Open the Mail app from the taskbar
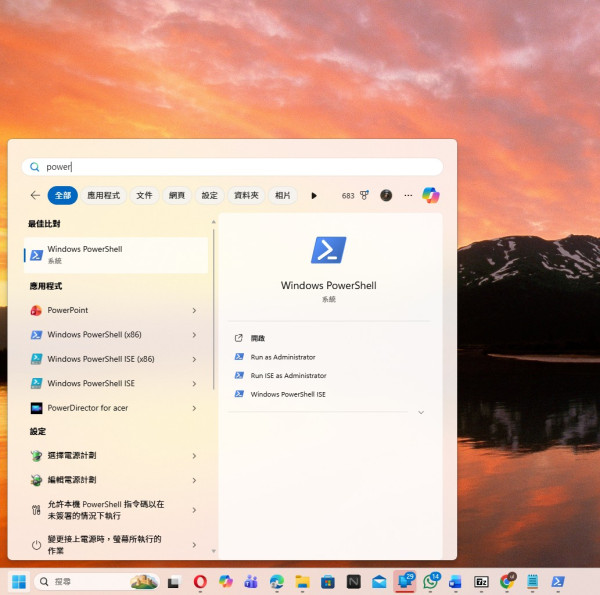This screenshot has width=600, height=595. pos(379,582)
